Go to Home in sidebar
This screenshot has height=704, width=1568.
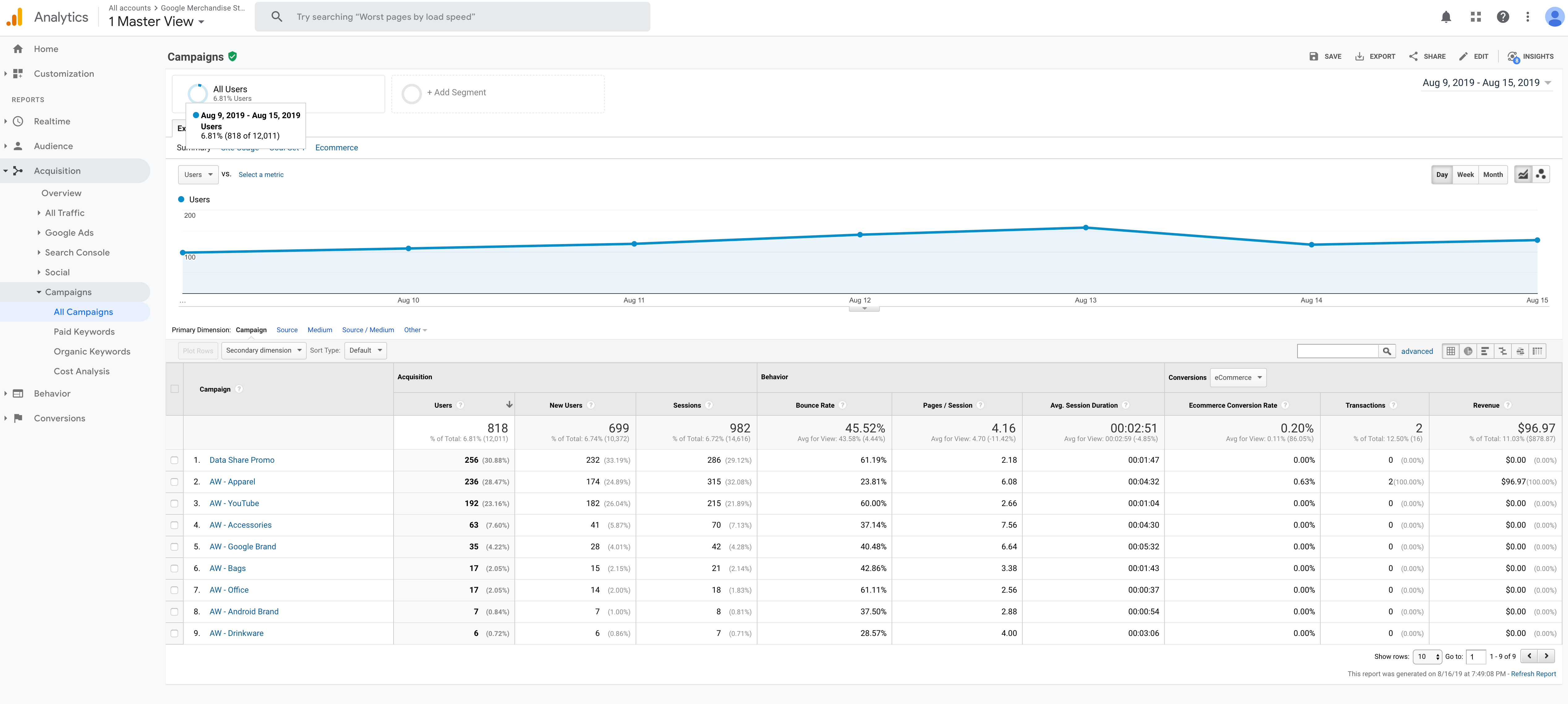pyautogui.click(x=46, y=49)
